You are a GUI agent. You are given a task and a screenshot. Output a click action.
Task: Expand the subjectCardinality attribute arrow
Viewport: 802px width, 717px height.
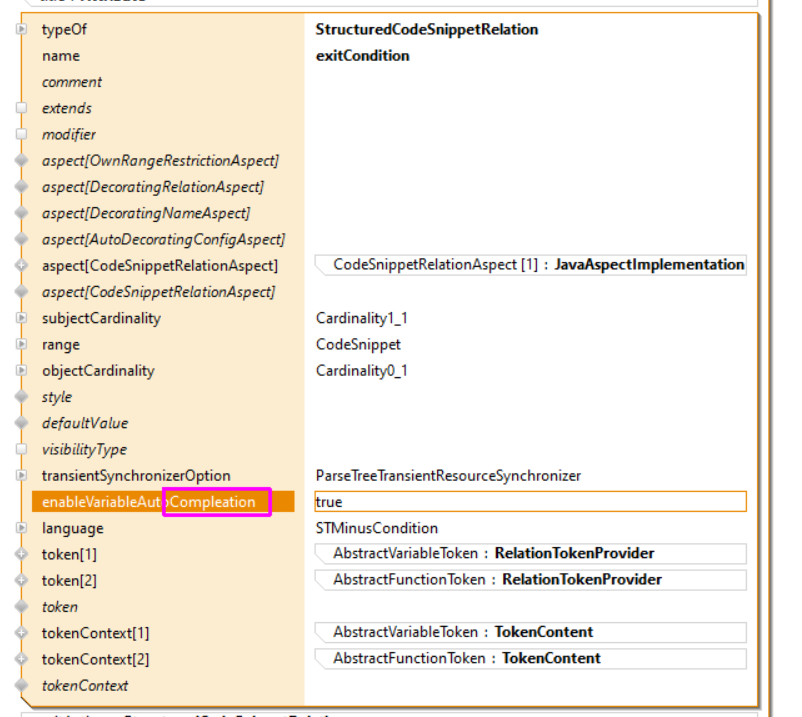tap(21, 318)
